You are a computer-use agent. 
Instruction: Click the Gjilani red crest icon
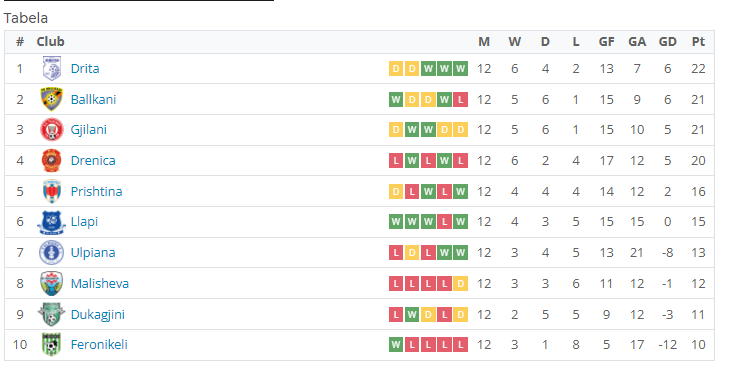(x=52, y=129)
